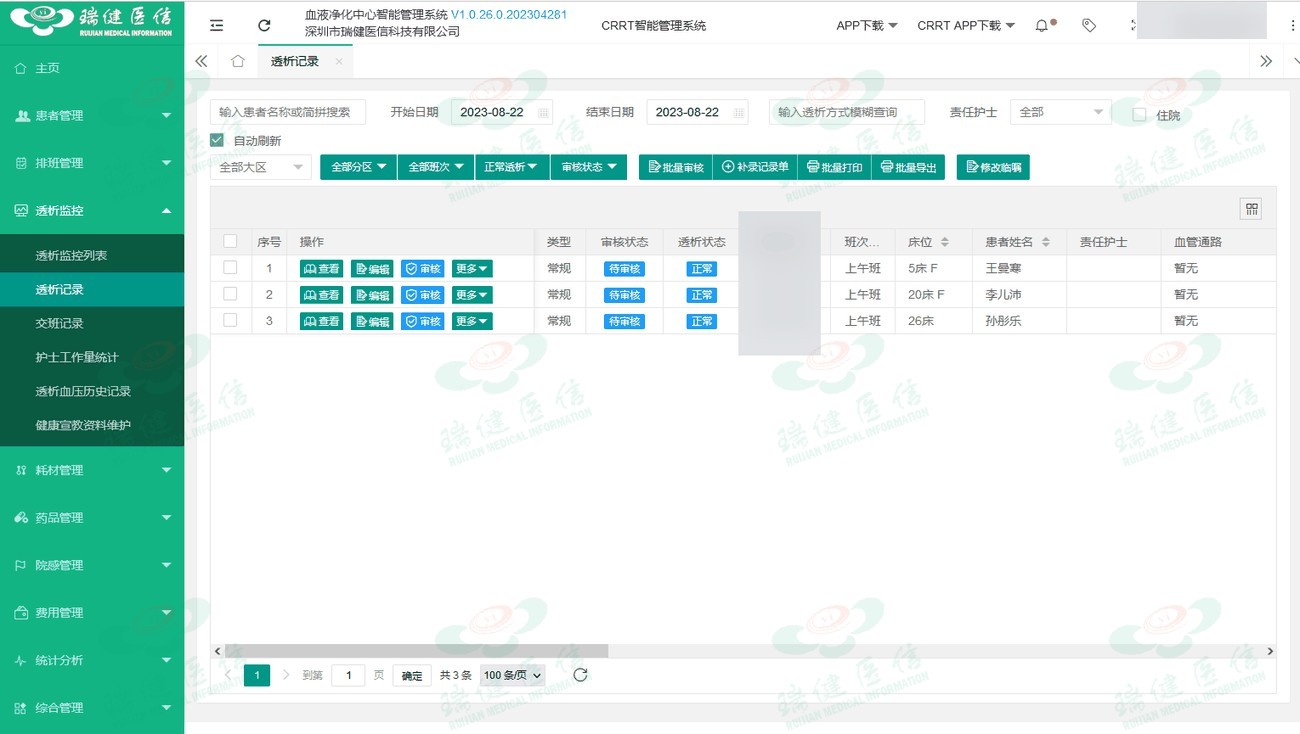This screenshot has height=734, width=1300.
Task: Click the patient name search field
Action: 288,112
